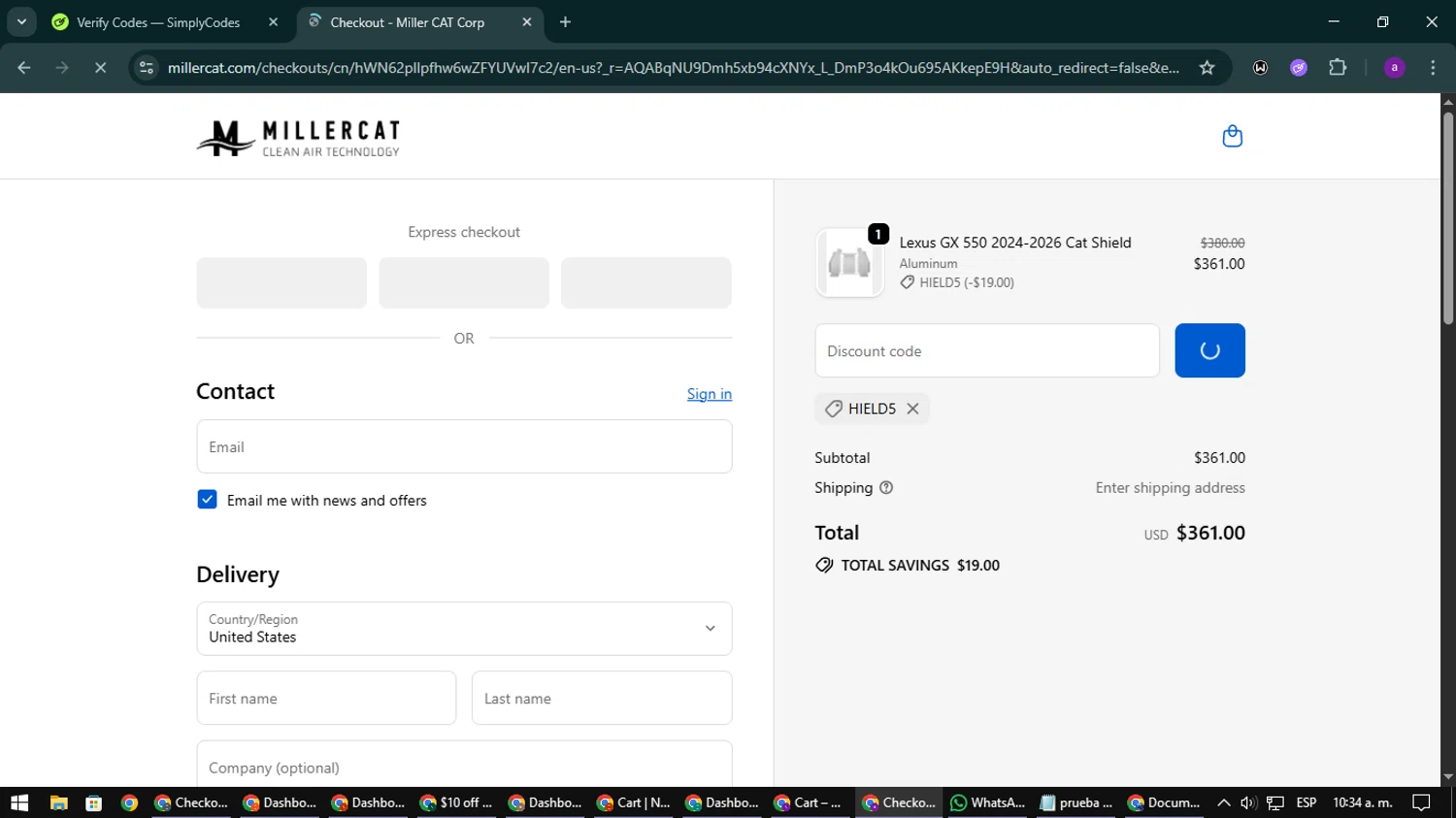Click the 10:34 a. m. clock
The width and height of the screenshot is (1456, 818).
tap(1363, 802)
